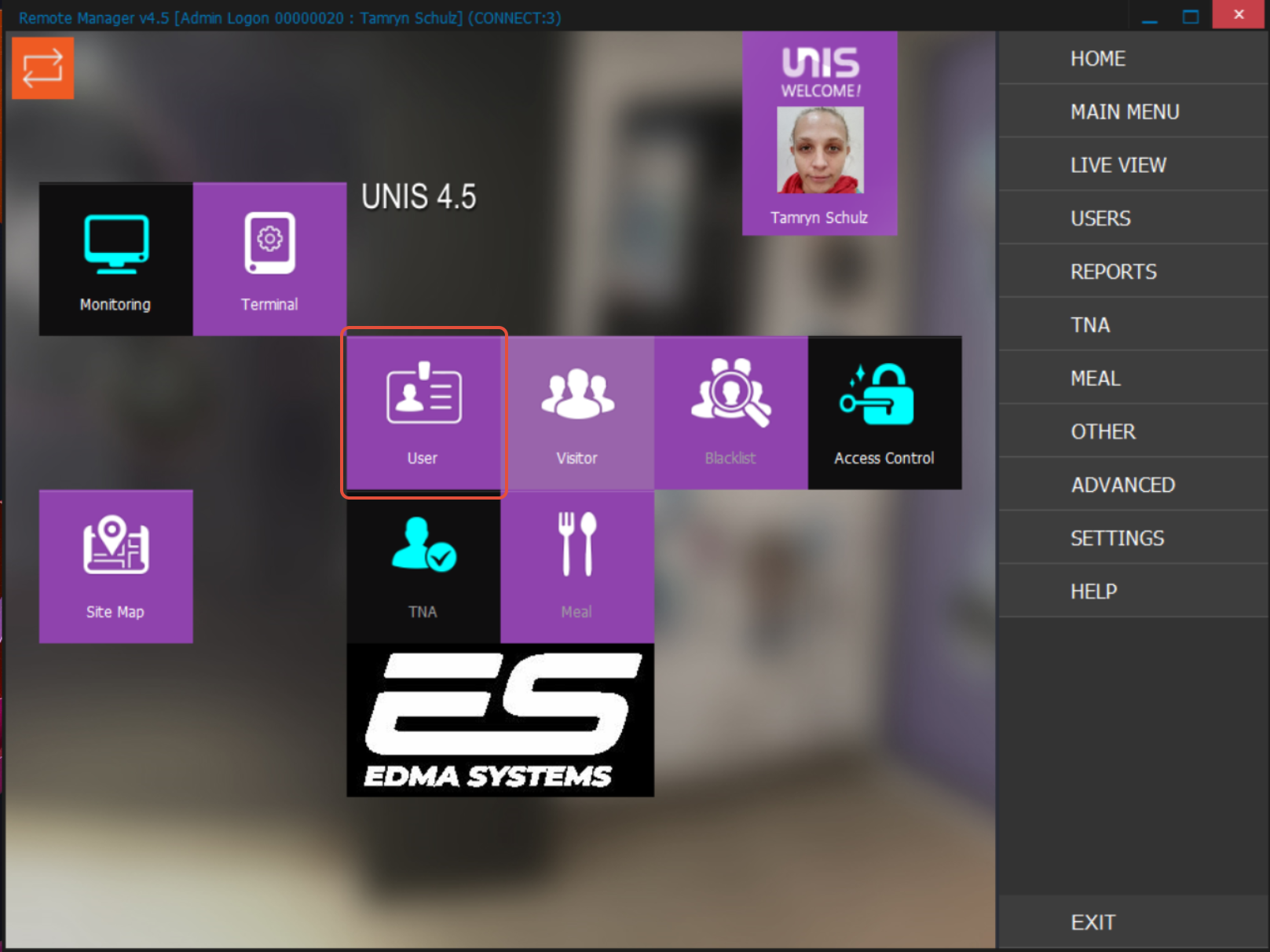Select SETTINGS in the side menu

(1134, 538)
